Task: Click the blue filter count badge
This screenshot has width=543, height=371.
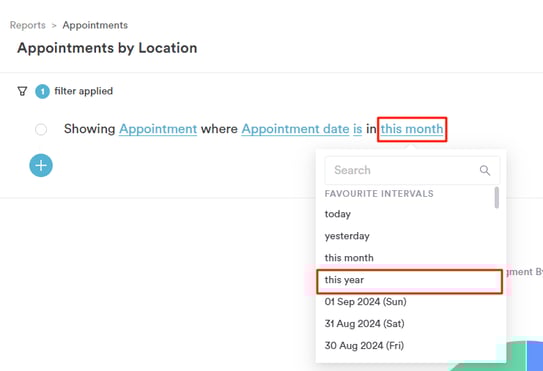Action: click(x=42, y=91)
